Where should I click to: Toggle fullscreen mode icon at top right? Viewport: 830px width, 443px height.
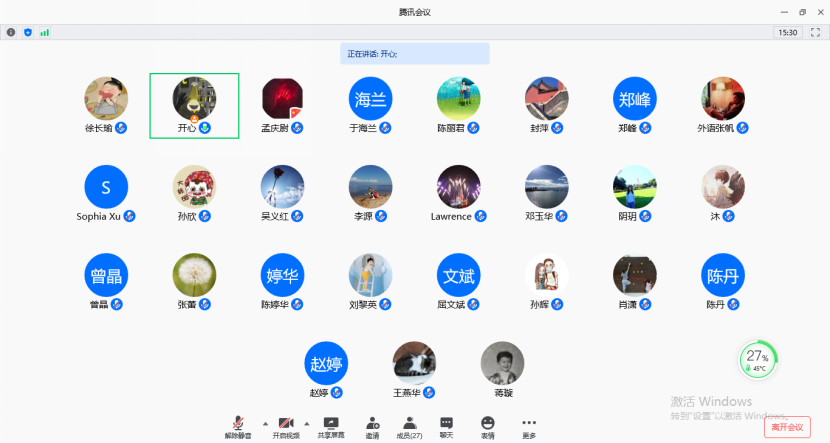click(x=817, y=32)
